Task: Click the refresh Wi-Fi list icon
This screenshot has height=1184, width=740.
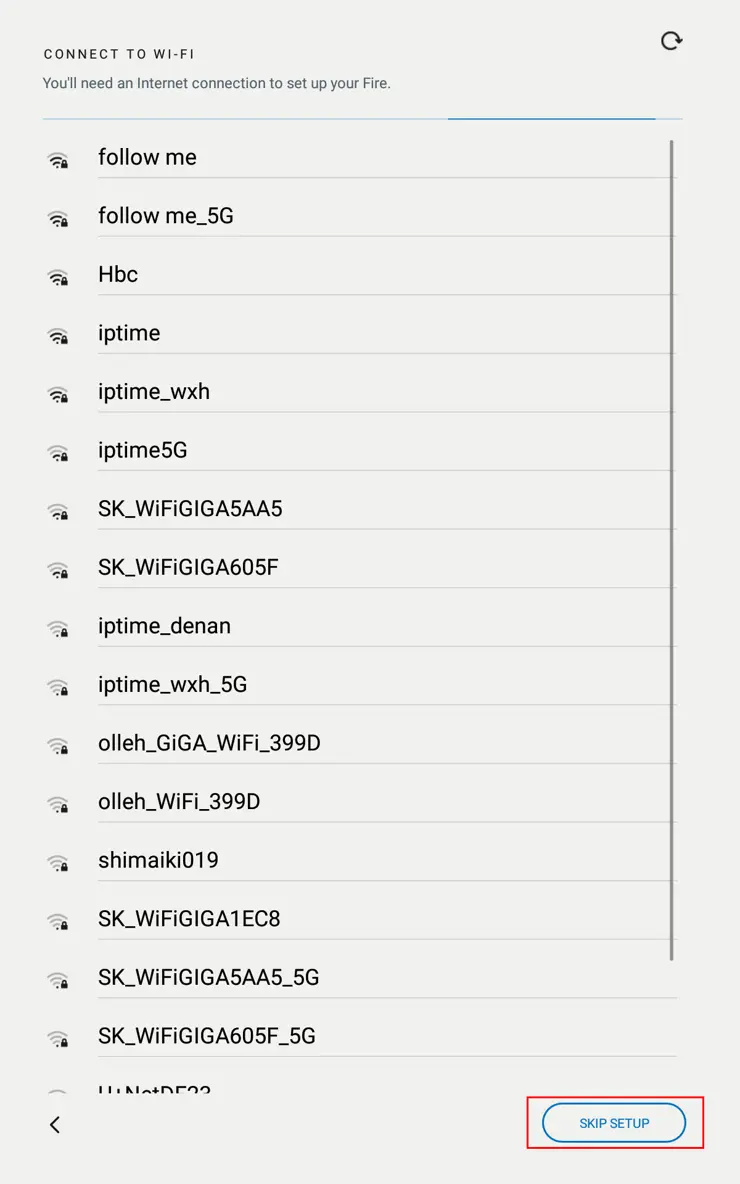Action: [672, 41]
